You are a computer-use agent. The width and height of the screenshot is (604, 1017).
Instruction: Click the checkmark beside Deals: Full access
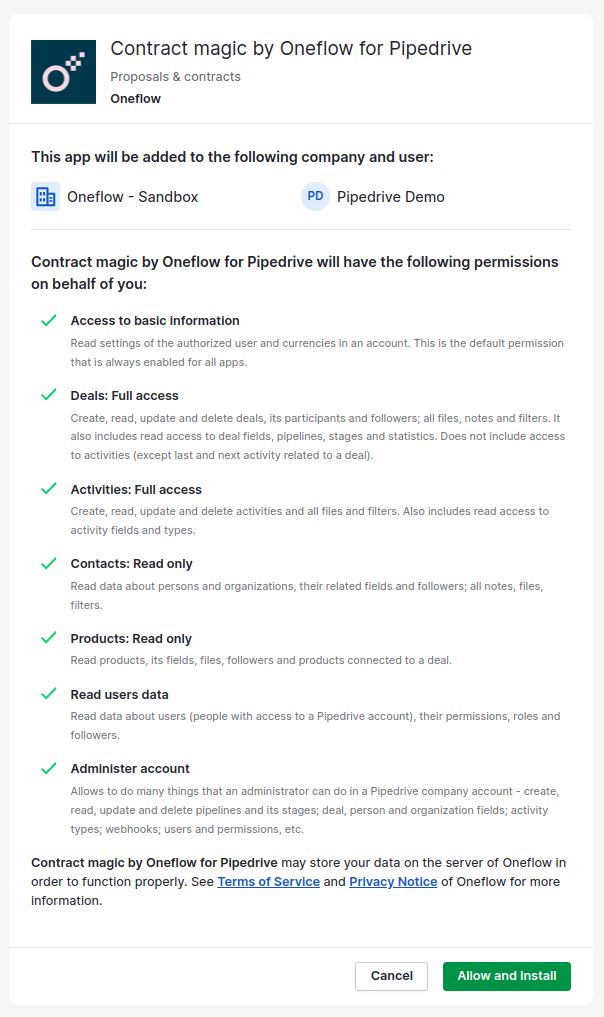[48, 395]
